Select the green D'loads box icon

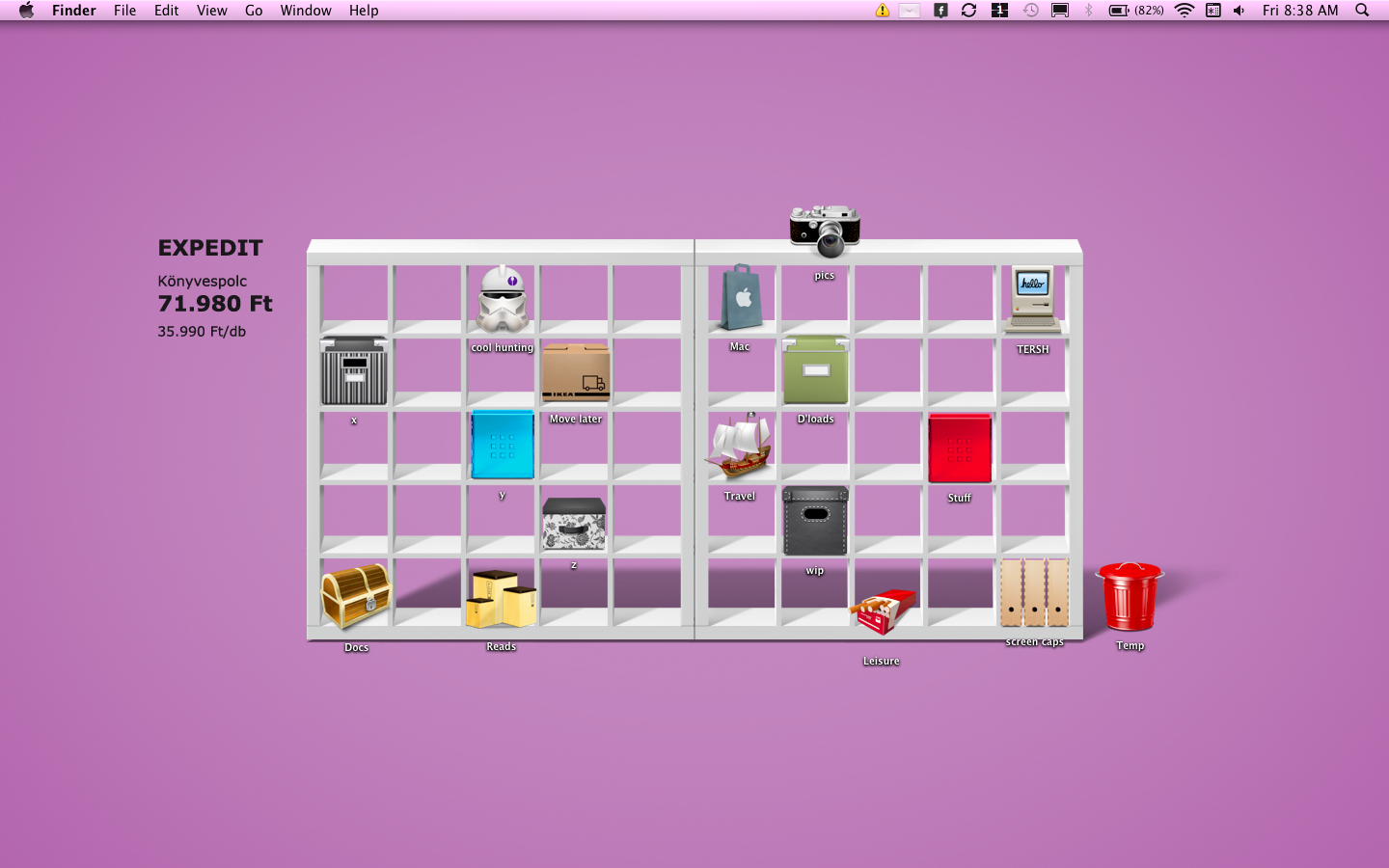tap(815, 371)
